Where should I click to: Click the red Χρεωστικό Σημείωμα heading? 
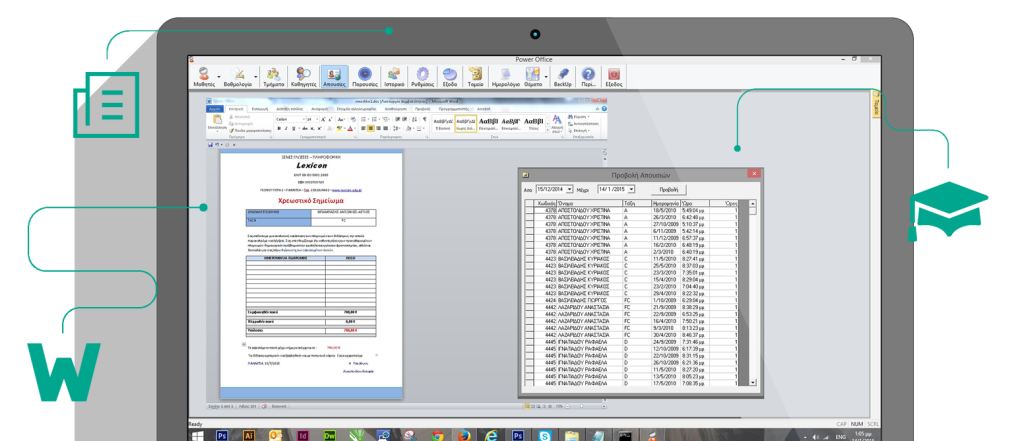(x=311, y=201)
